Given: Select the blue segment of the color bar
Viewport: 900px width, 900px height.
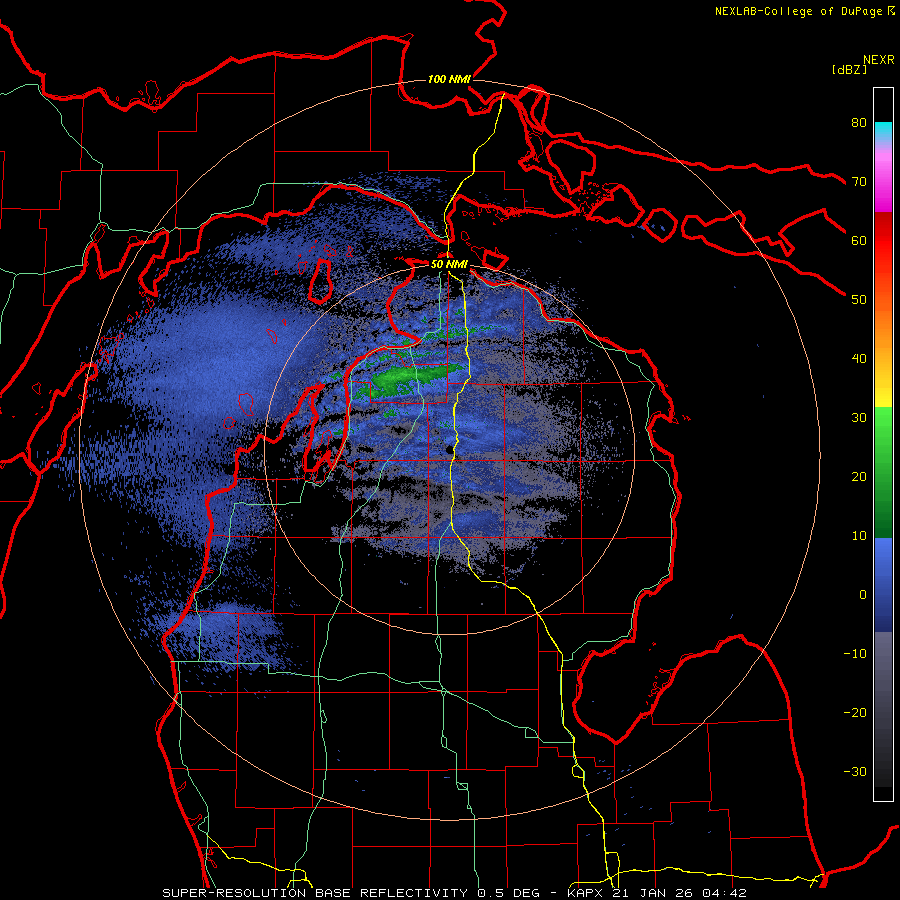Looking at the screenshot, I should tap(883, 585).
